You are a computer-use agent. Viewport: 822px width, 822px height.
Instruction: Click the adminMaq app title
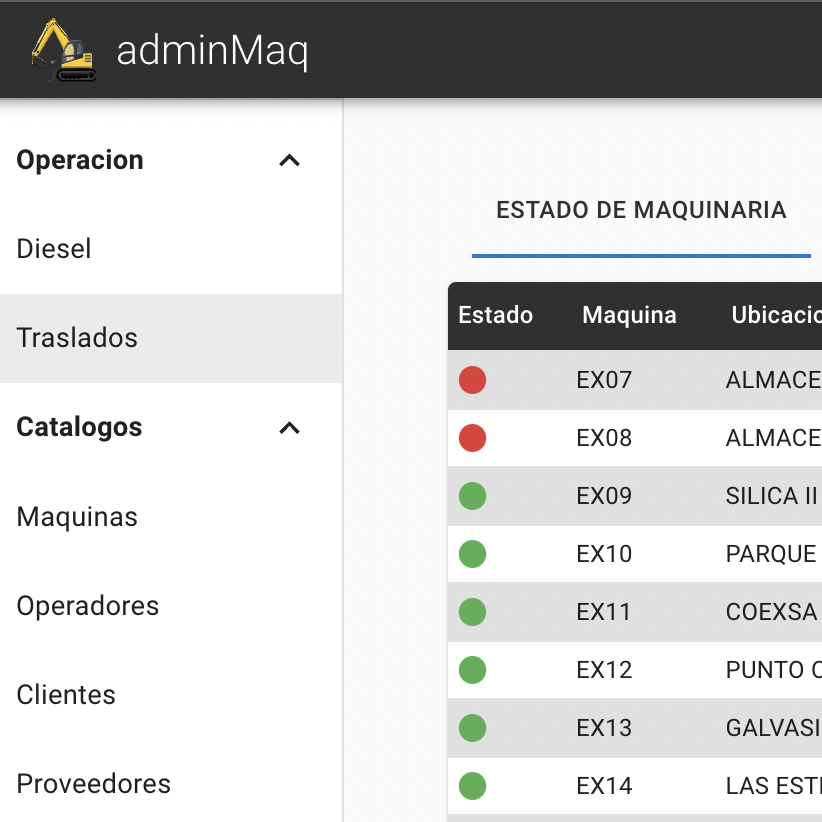(212, 50)
